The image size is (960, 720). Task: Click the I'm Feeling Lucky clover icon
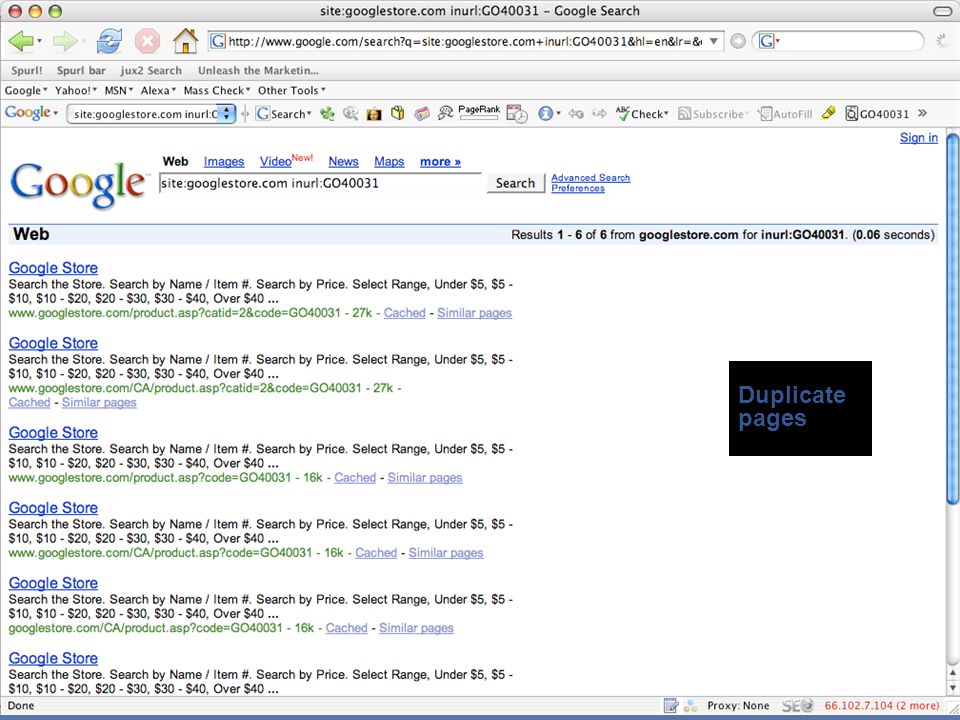point(328,113)
